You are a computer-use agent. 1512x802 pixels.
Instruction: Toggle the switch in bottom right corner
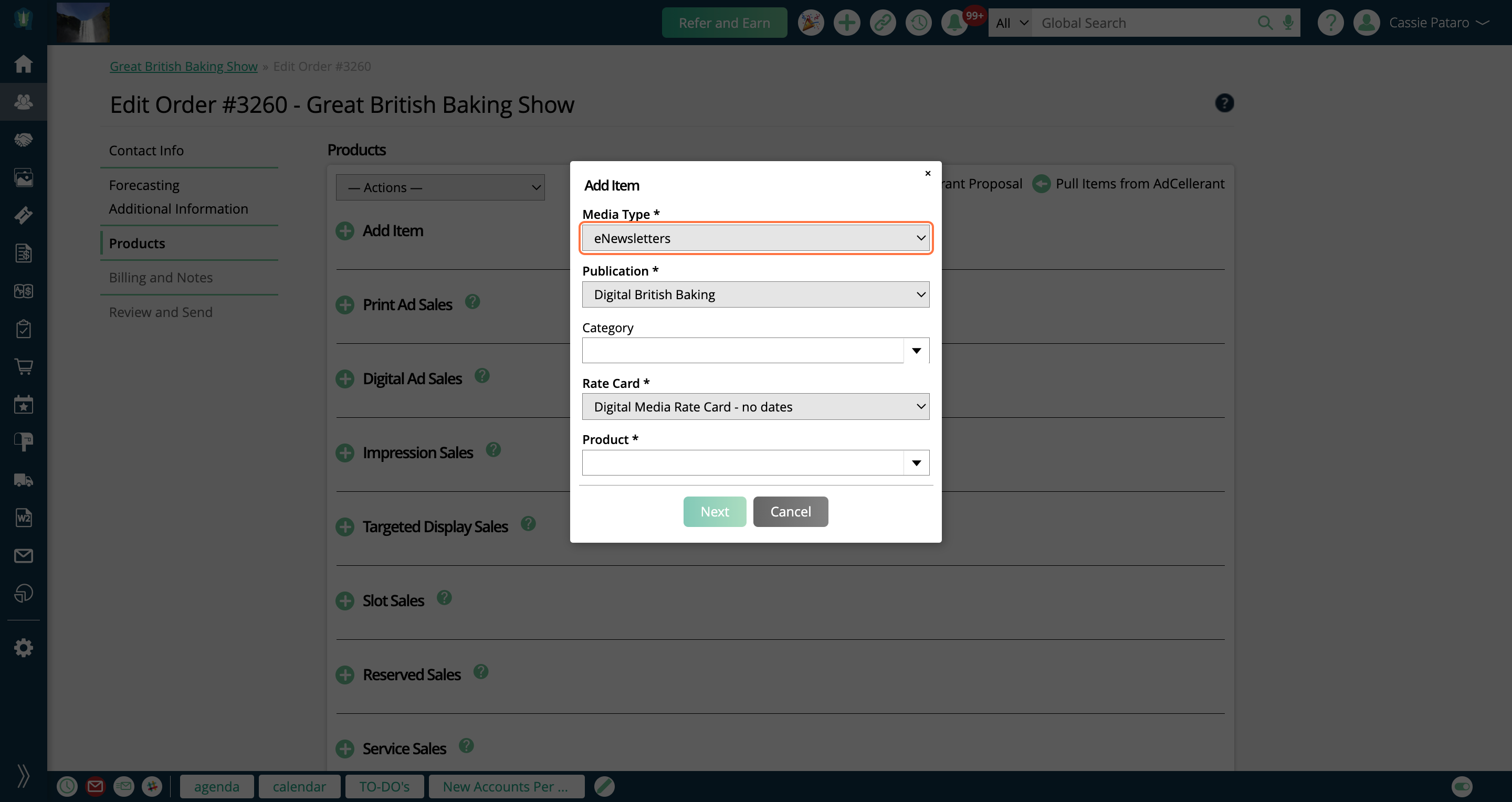click(1462, 786)
